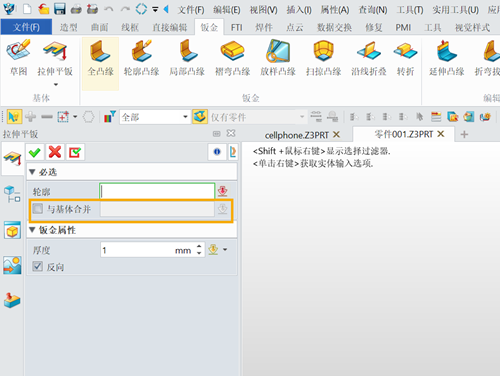
Task: Select the 扫掠凸缘 tool
Action: (x=323, y=58)
